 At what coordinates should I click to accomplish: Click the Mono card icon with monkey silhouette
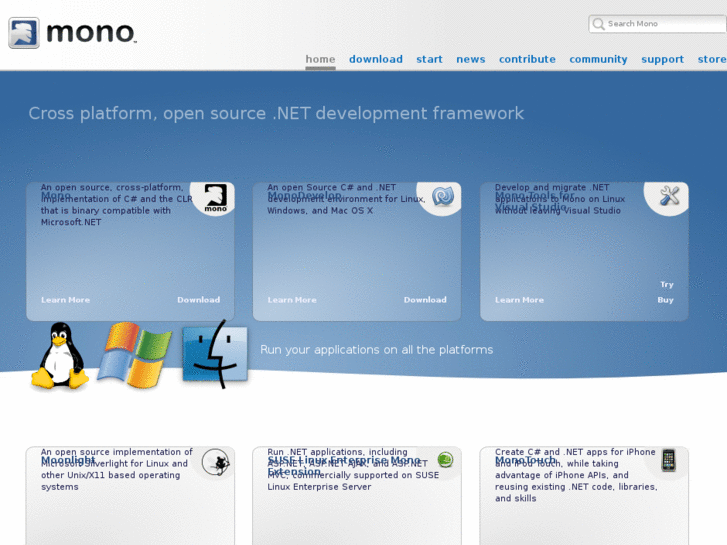(x=215, y=197)
